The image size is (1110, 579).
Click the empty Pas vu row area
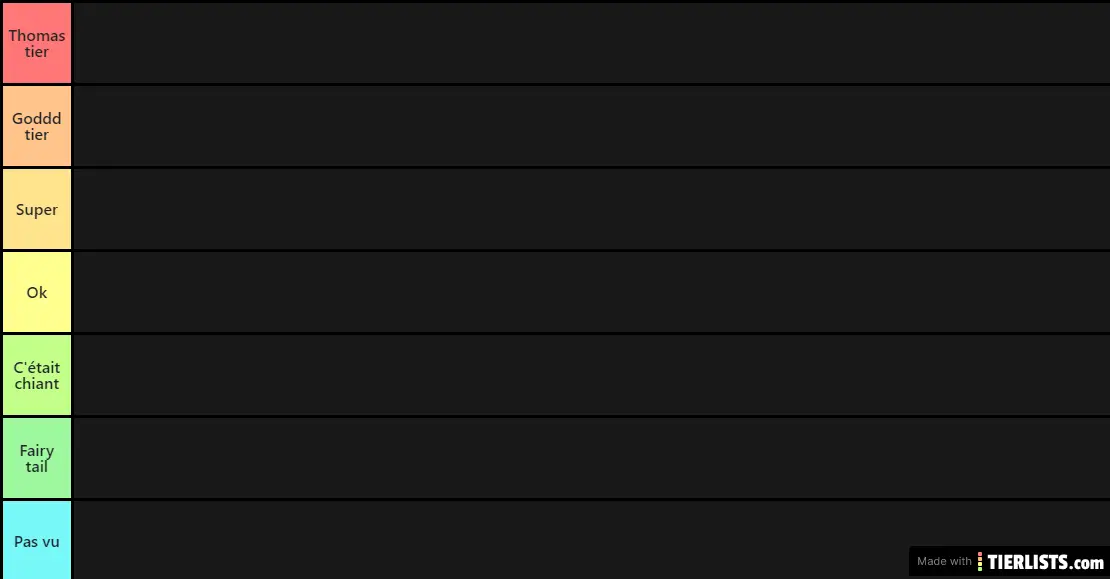pos(488,540)
